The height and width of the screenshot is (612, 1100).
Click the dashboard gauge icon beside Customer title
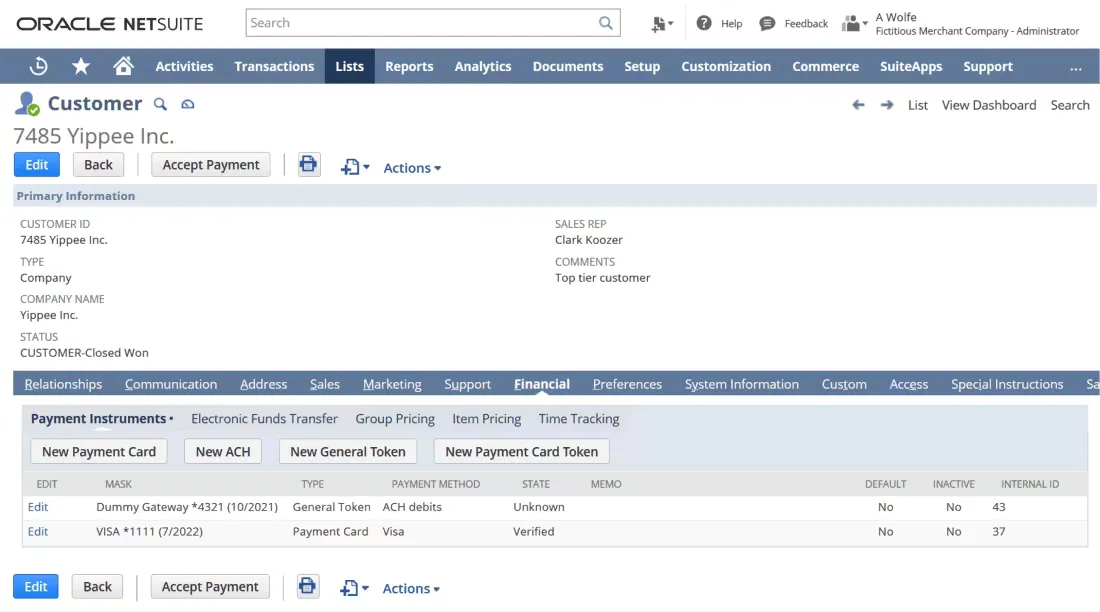(x=187, y=105)
